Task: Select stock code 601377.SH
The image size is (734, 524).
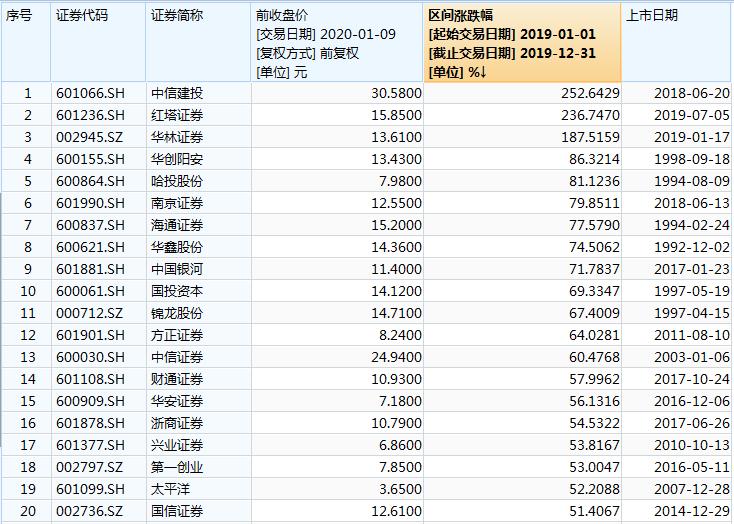Action: click(x=91, y=445)
